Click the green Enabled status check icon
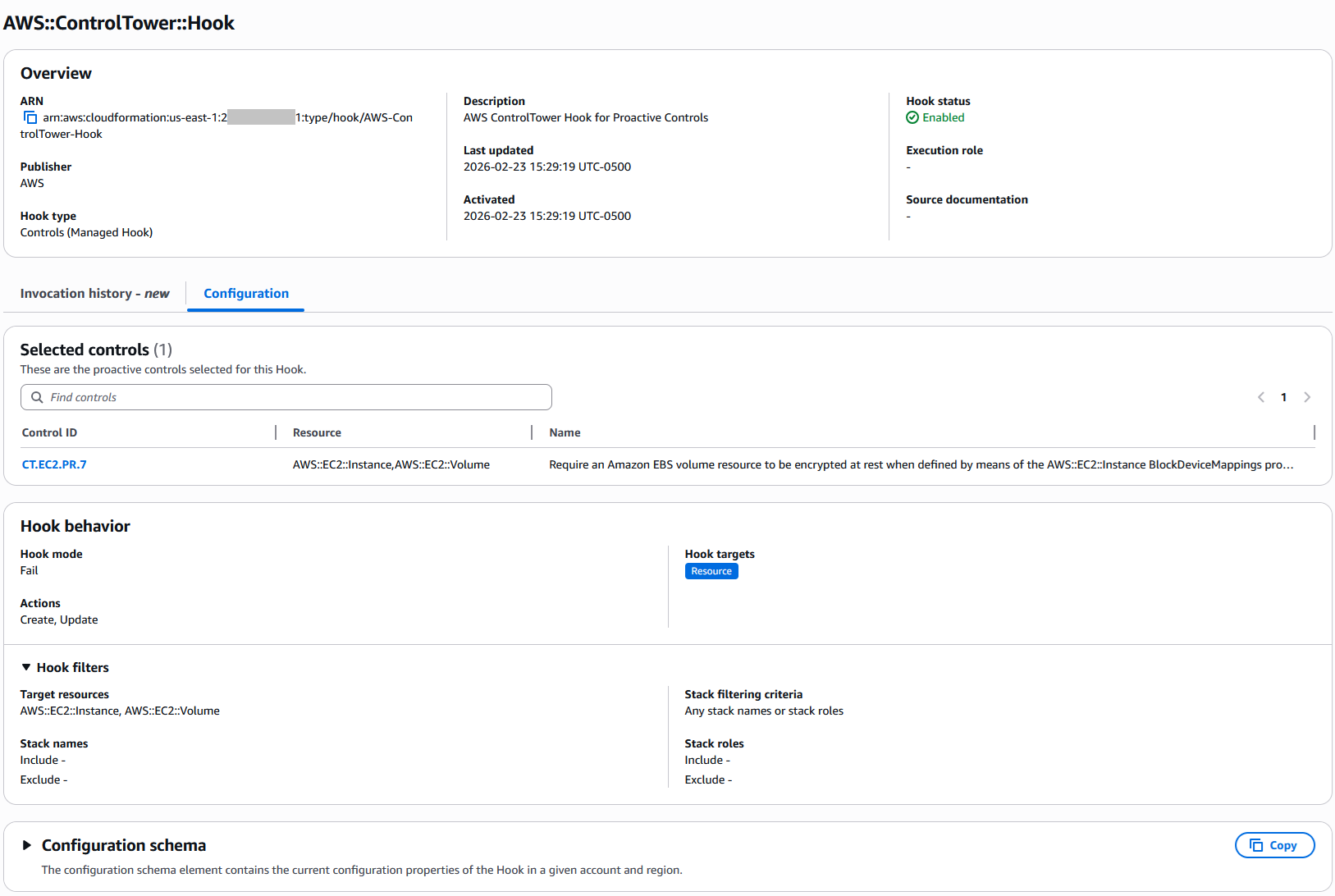This screenshot has height=896, width=1335. [912, 117]
